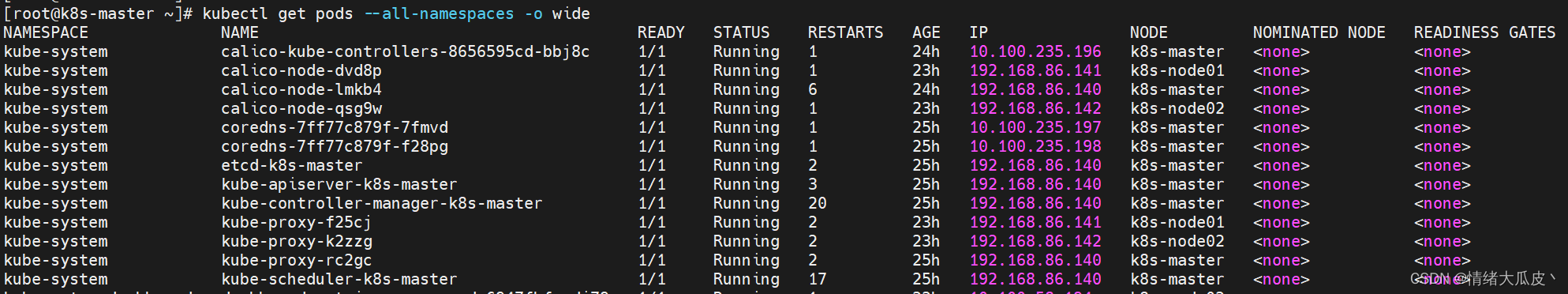Click the NAMESPACE column header
Screen dimensions: 1568x294
[x=46, y=33]
